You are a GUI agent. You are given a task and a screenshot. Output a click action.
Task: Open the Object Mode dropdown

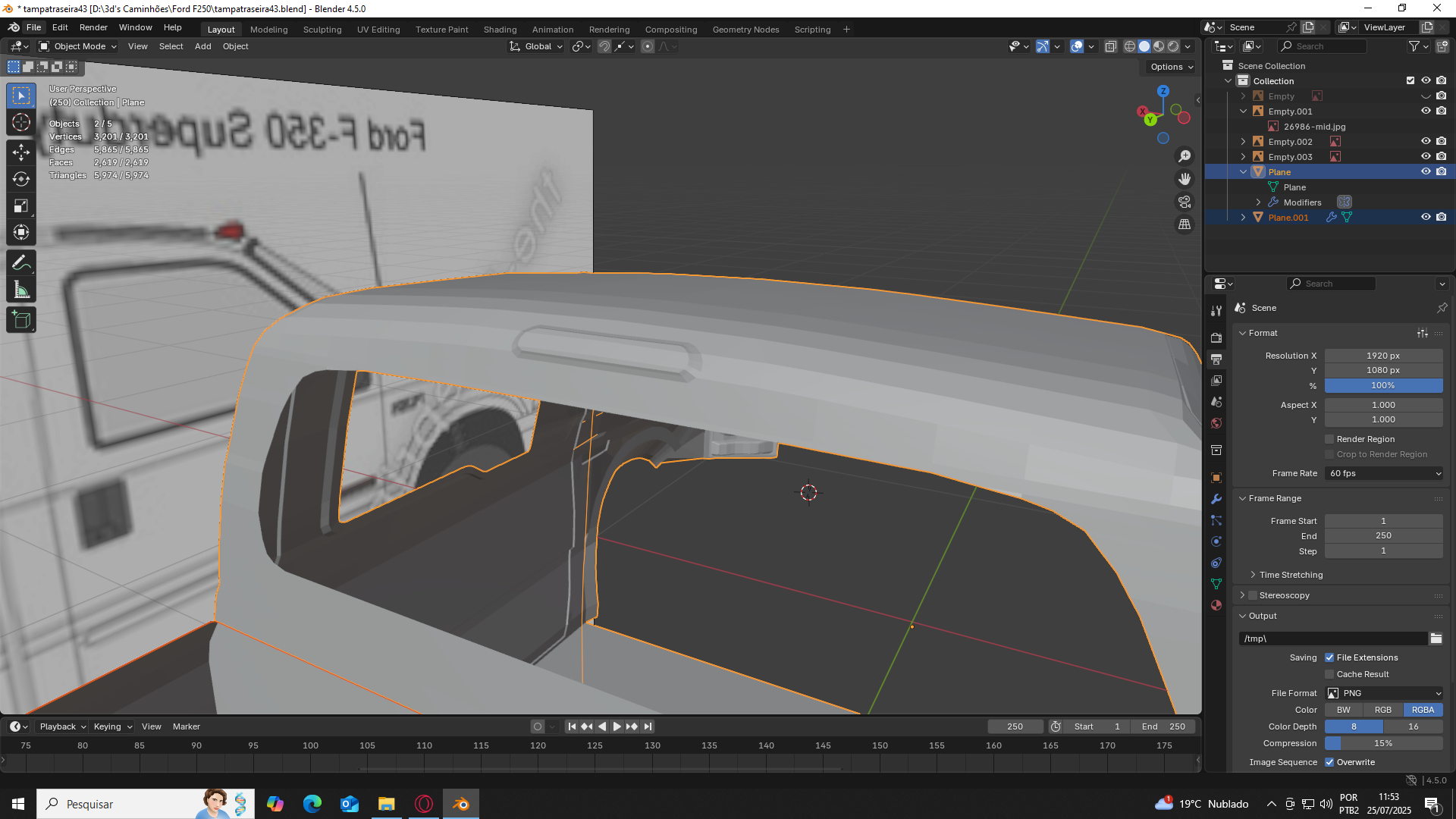[x=79, y=46]
